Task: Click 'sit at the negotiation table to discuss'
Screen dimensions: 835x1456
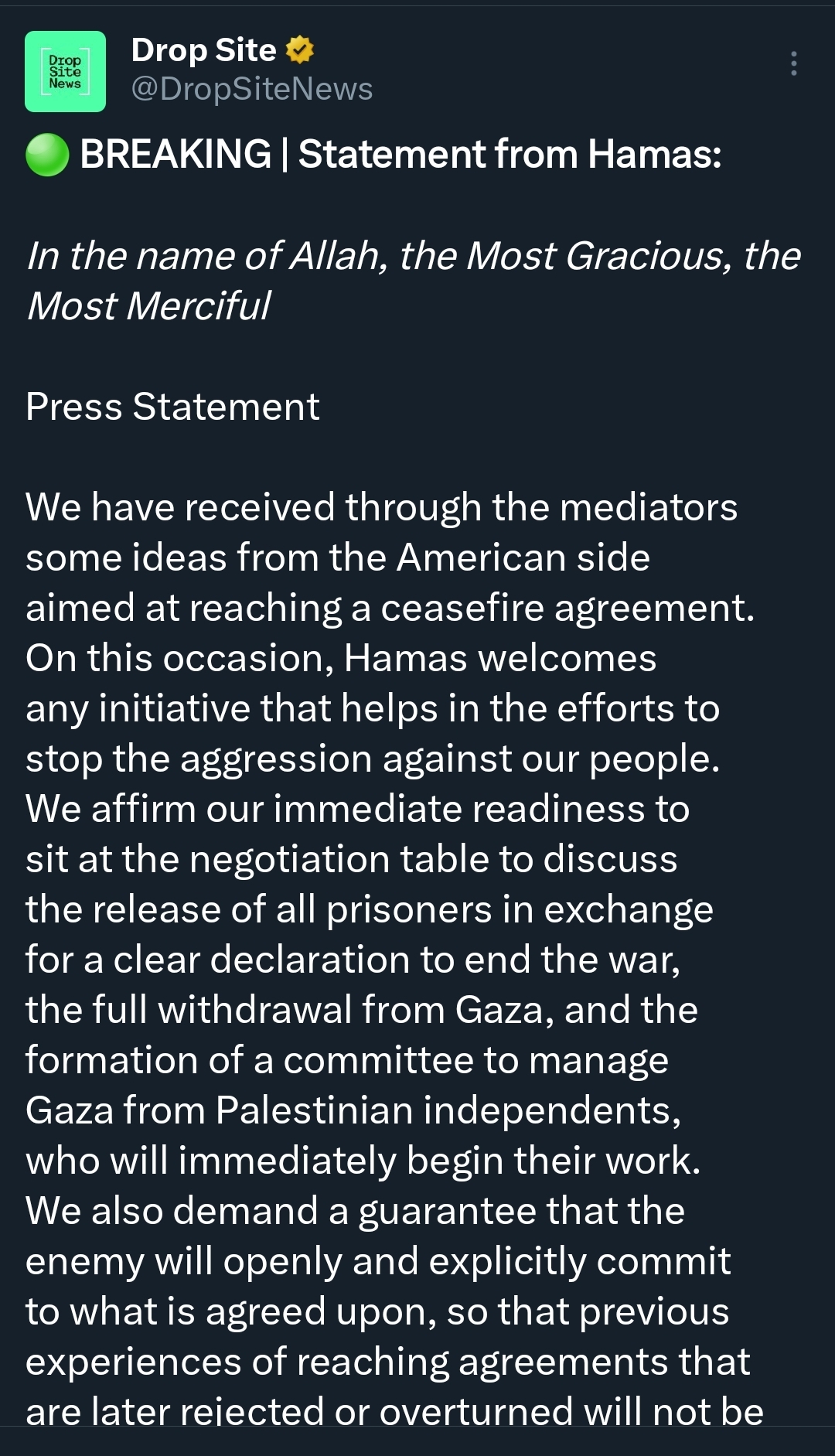Action: click(351, 859)
